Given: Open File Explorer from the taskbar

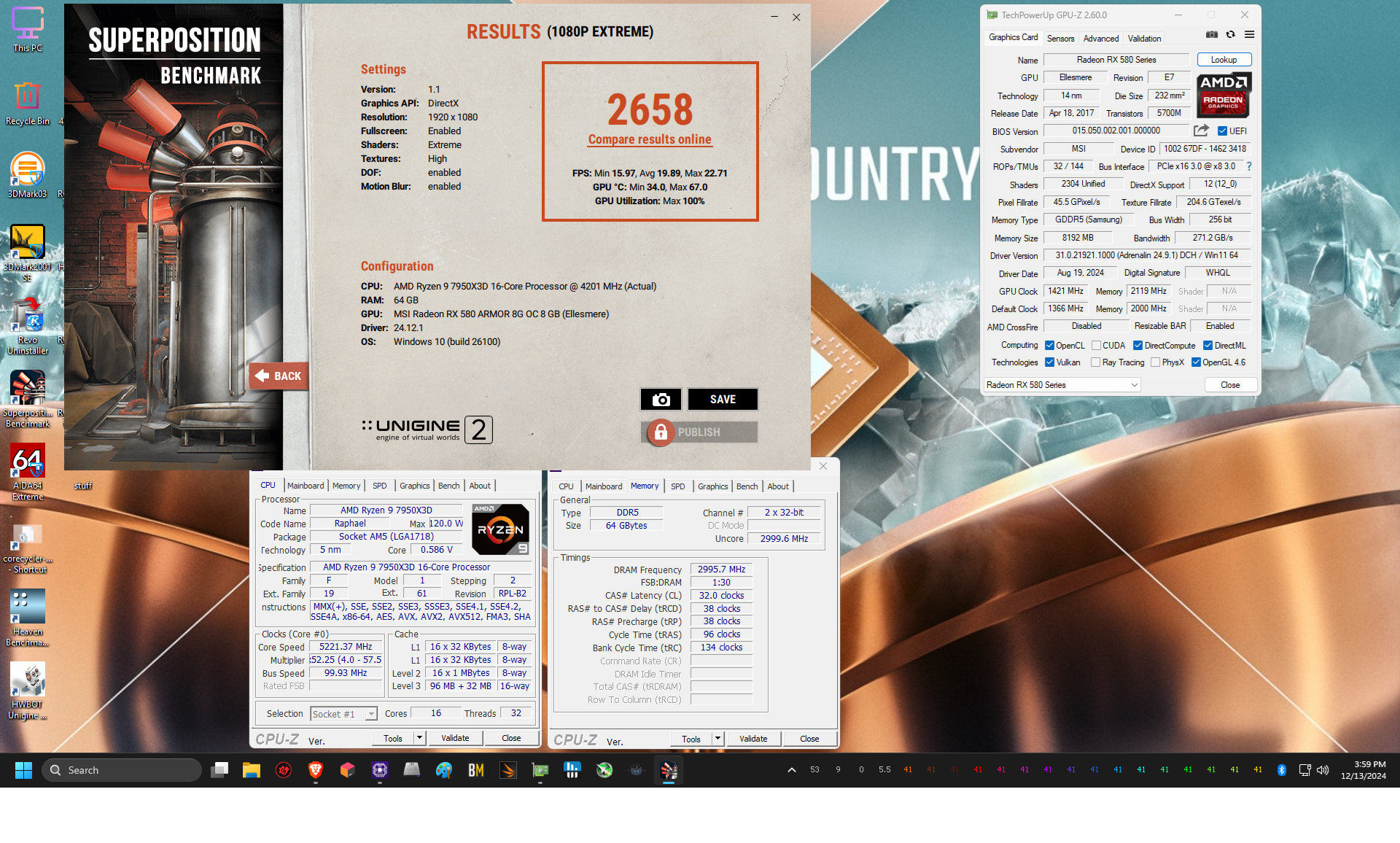Looking at the screenshot, I should pyautogui.click(x=252, y=770).
